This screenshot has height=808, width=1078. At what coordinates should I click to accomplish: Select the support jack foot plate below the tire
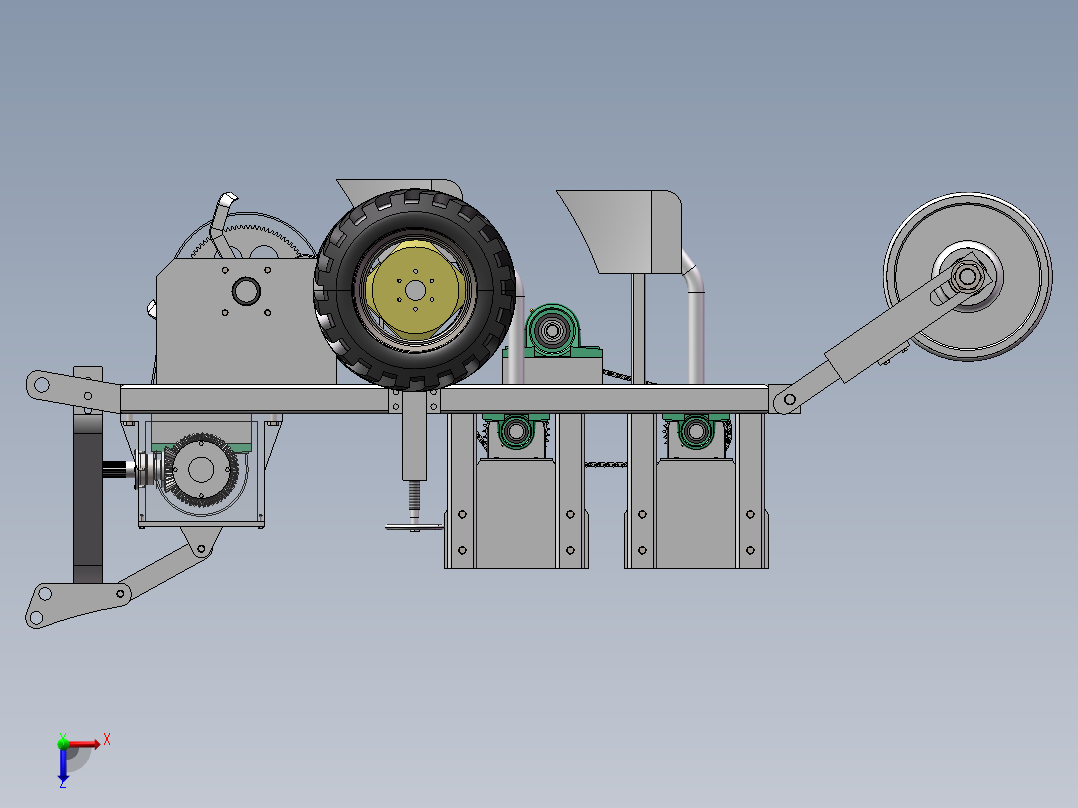tap(414, 527)
